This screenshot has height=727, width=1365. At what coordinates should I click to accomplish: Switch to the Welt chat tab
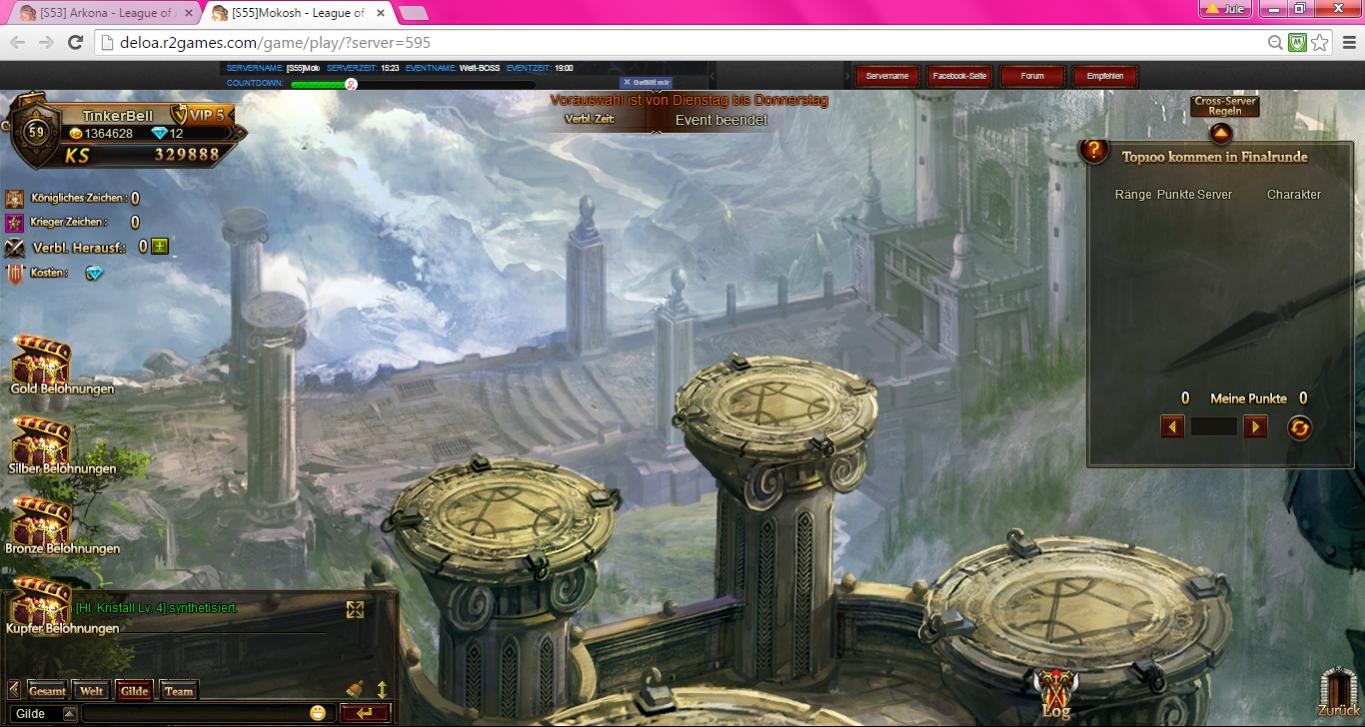[x=91, y=691]
